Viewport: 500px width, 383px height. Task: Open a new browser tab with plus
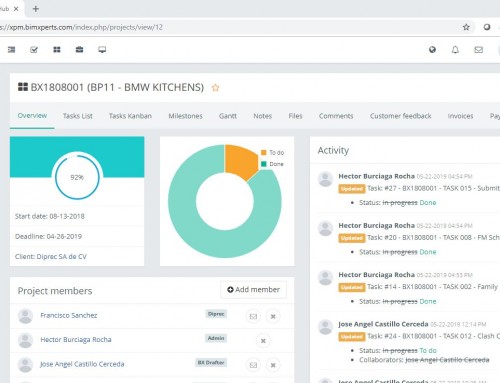(36, 9)
